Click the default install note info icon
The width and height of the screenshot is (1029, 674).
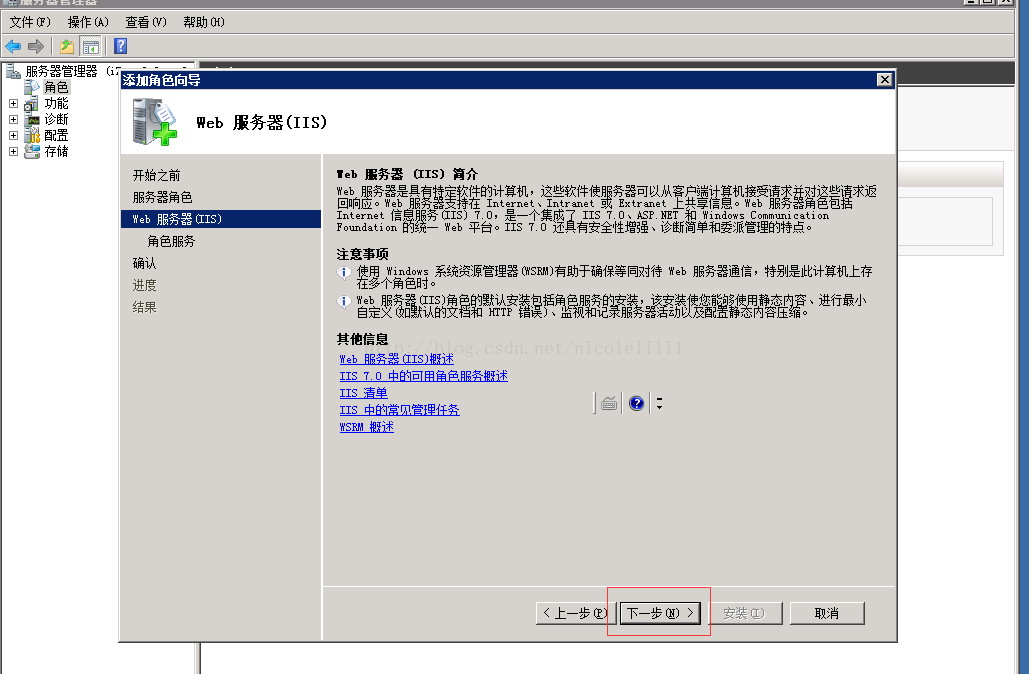pyautogui.click(x=343, y=302)
